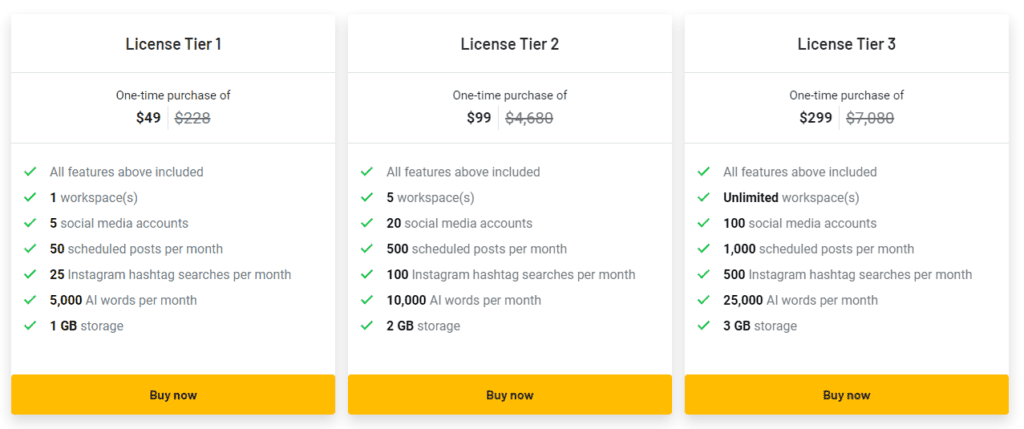Viewport: 1024px width, 429px height.
Task: Select the License Tier 1 heading
Action: click(x=173, y=44)
